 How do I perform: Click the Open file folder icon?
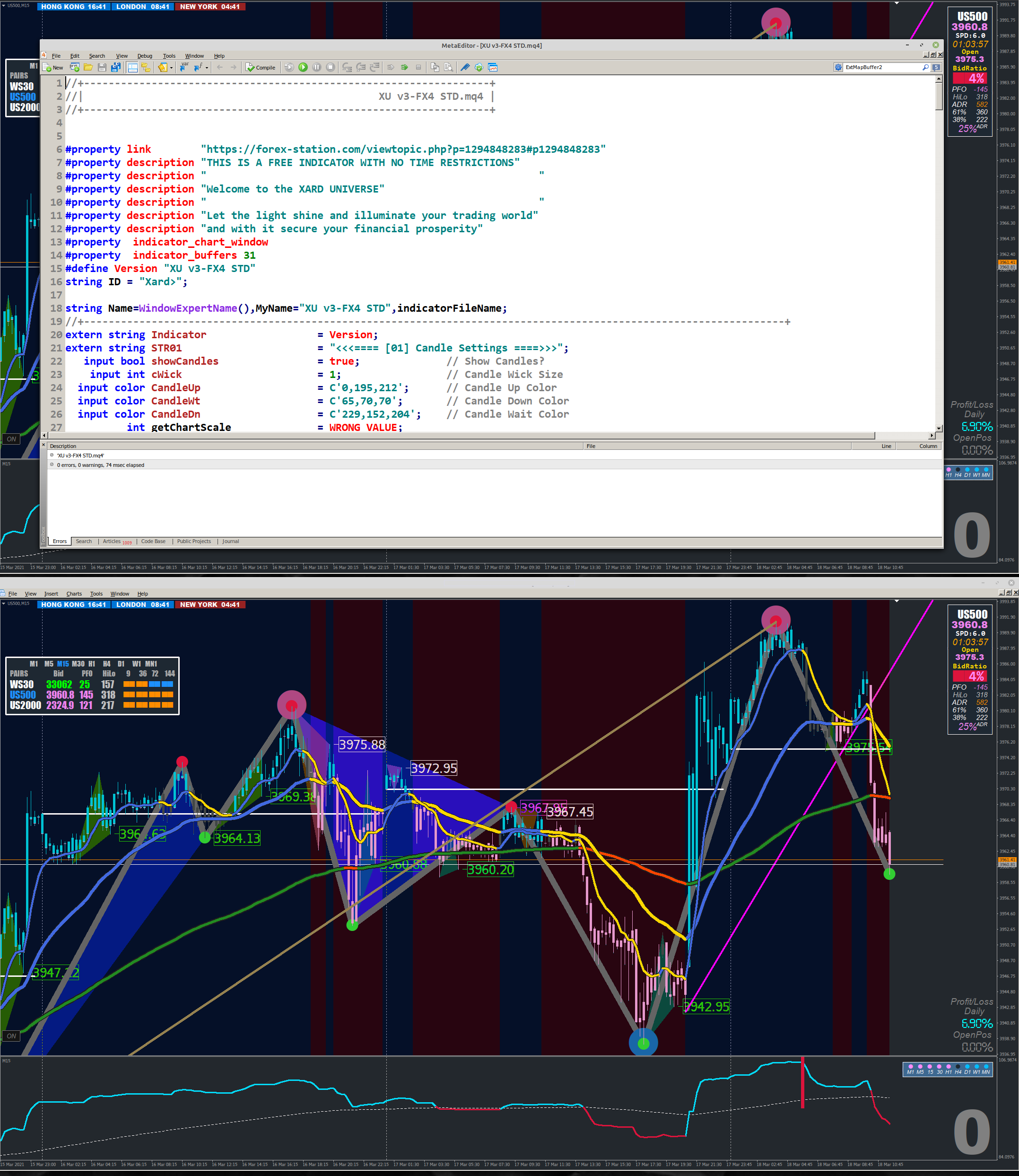click(x=88, y=67)
